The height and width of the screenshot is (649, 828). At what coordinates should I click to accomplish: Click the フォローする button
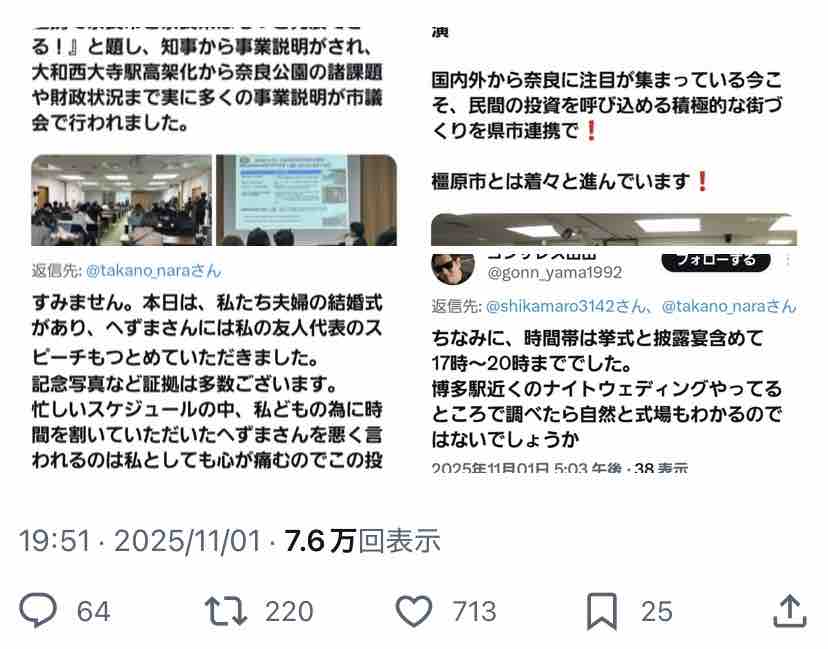(x=716, y=261)
